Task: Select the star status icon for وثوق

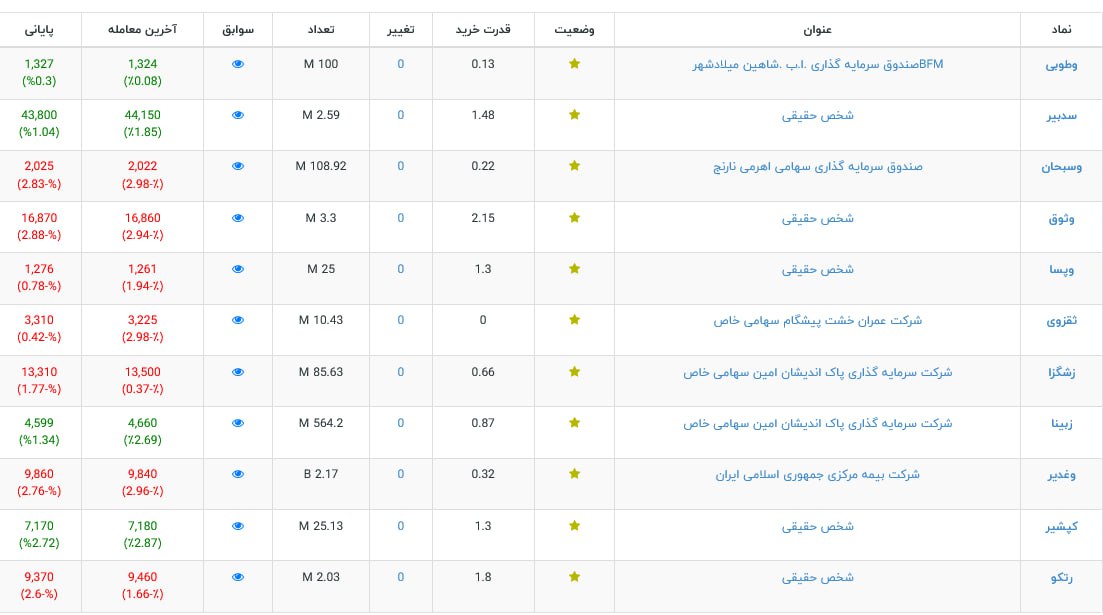Action: [x=574, y=218]
